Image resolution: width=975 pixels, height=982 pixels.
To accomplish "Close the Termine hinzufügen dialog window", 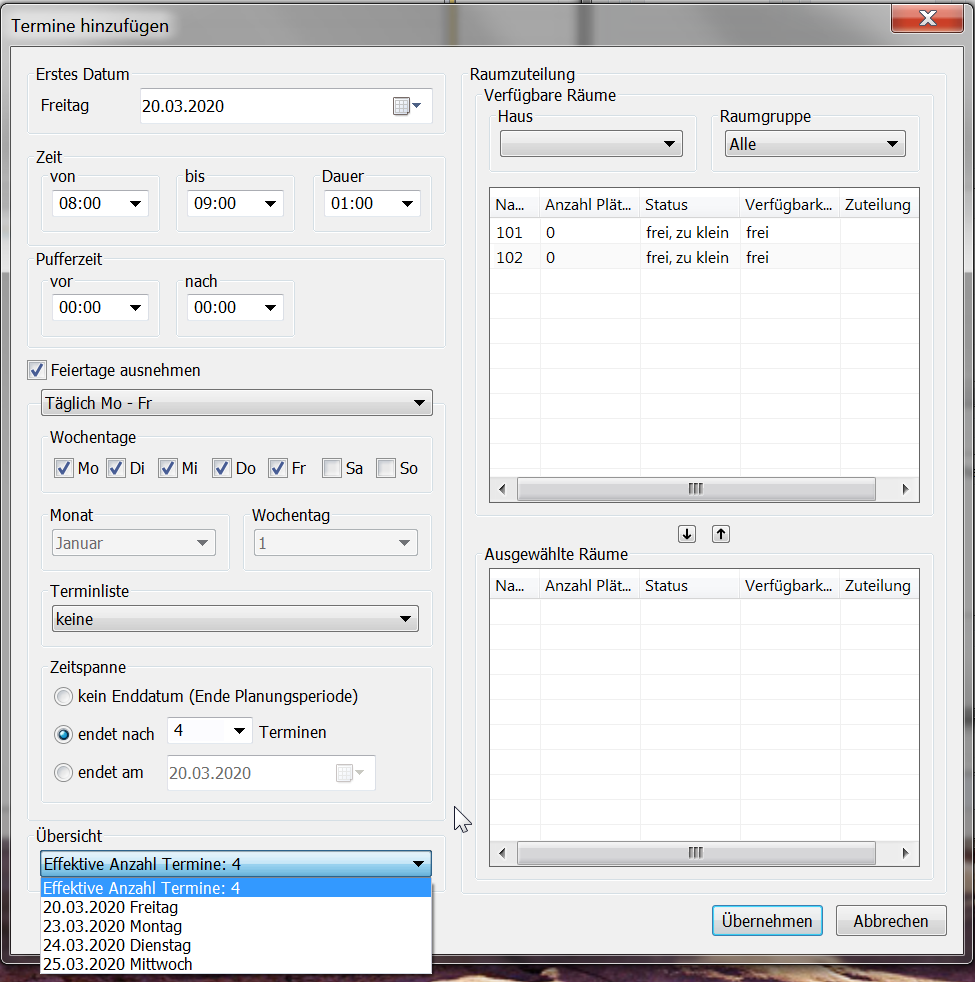I will 927,19.
